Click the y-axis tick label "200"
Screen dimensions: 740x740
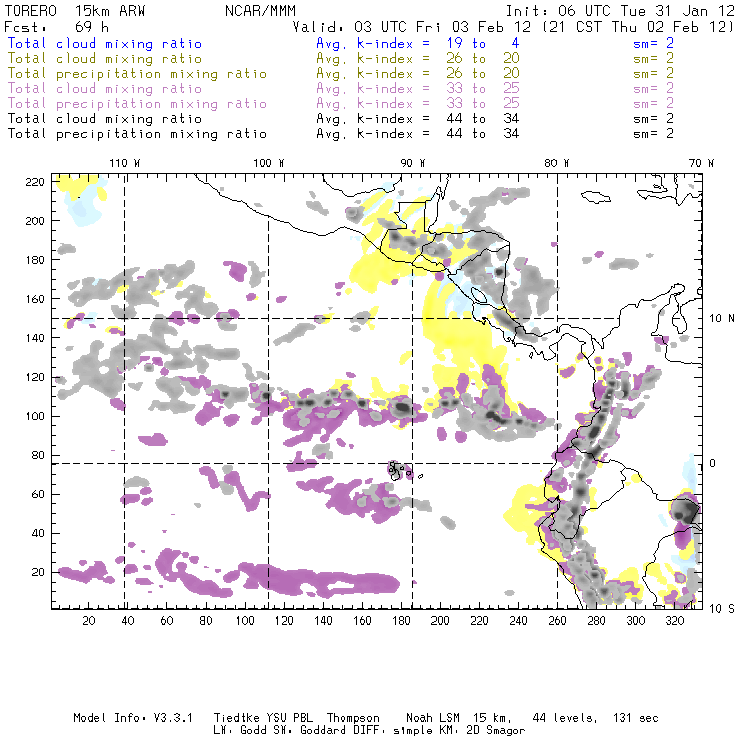(x=35, y=221)
